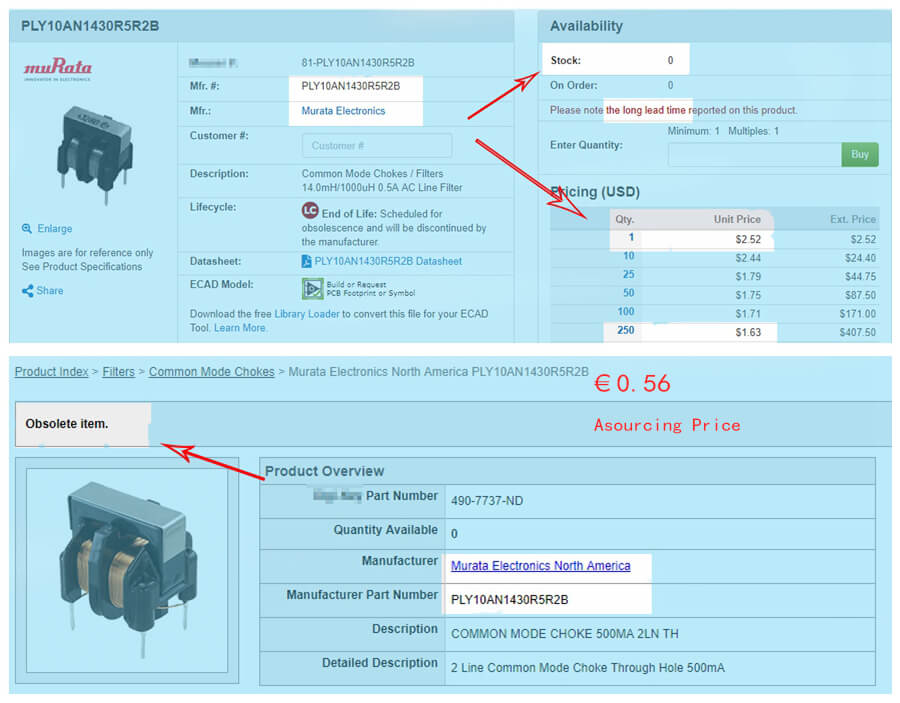Click the $2.52 unit price
This screenshot has height=703, width=900.
748,239
